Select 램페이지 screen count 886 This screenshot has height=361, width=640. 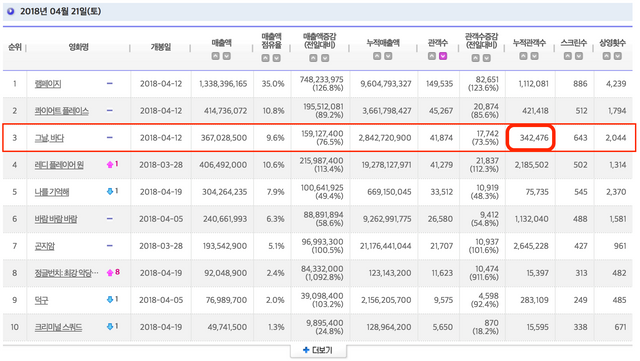point(580,84)
